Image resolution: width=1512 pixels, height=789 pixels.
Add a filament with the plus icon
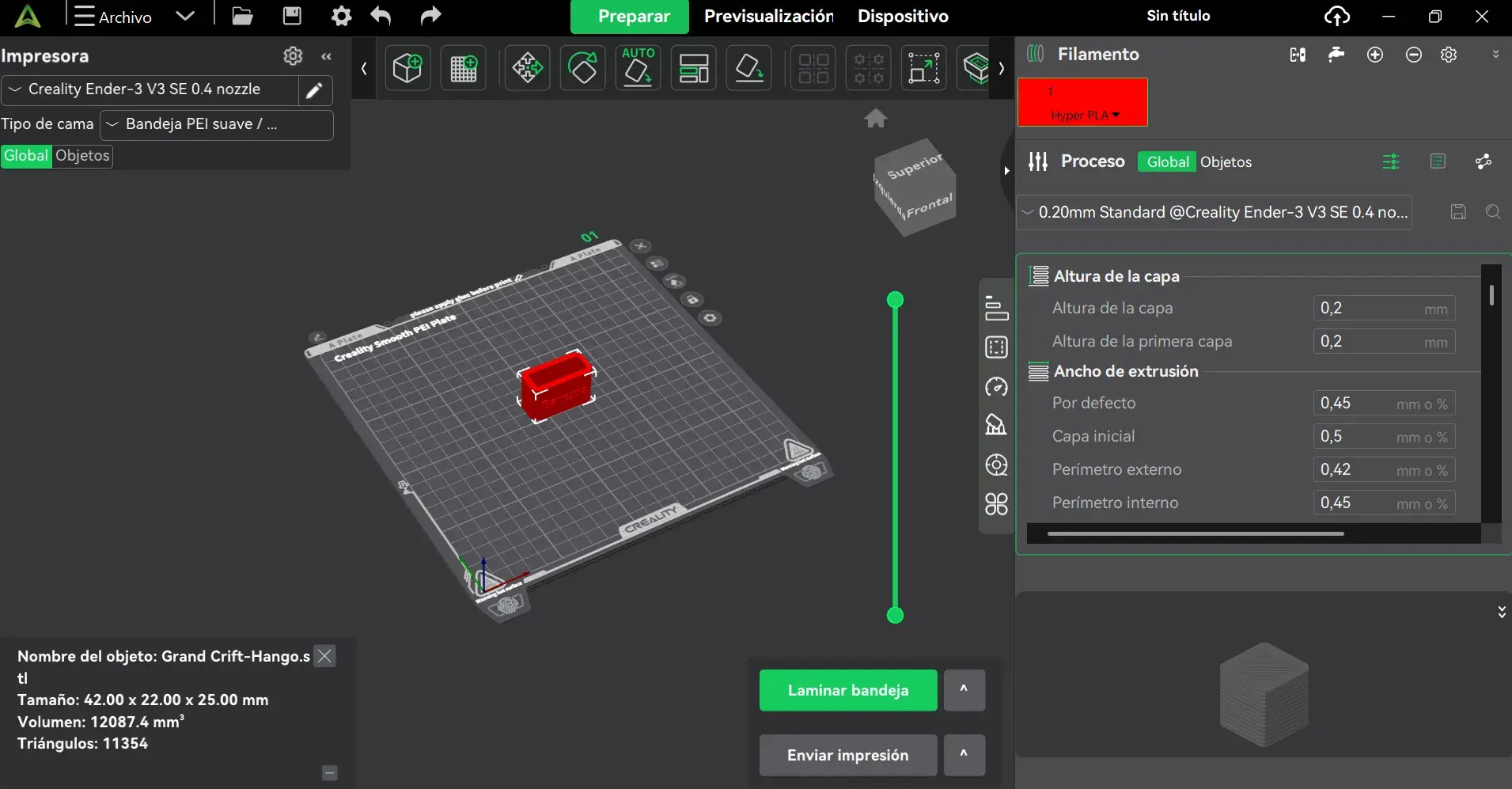coord(1375,55)
